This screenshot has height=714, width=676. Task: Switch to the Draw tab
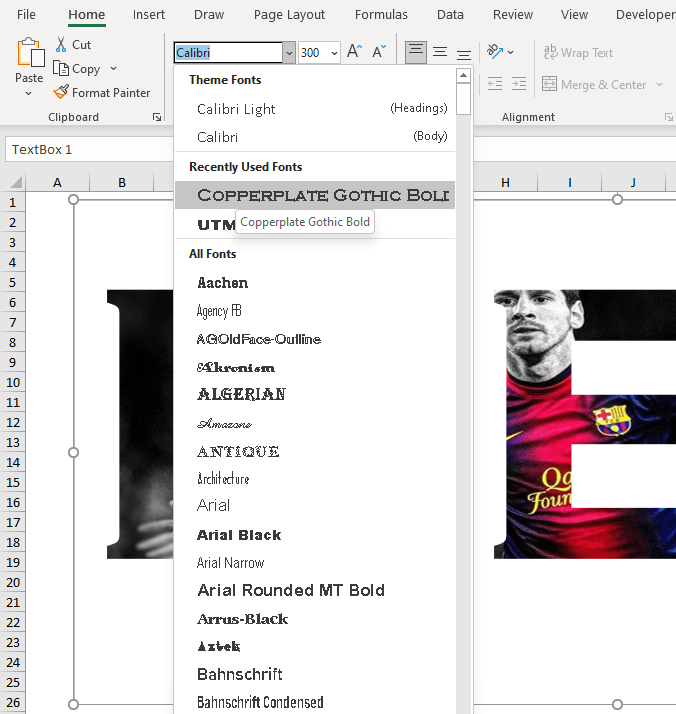point(209,15)
